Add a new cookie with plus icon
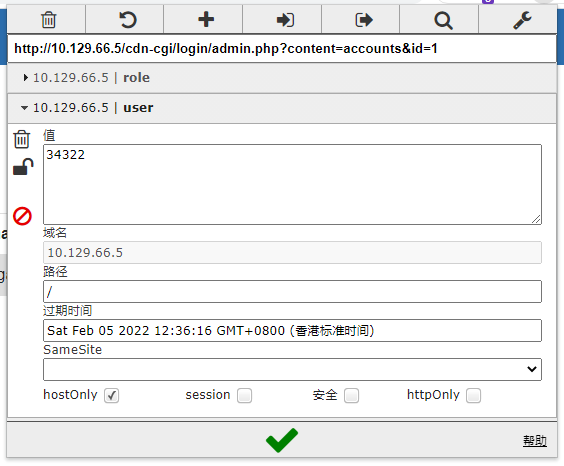This screenshot has width=564, height=466. [206, 19]
